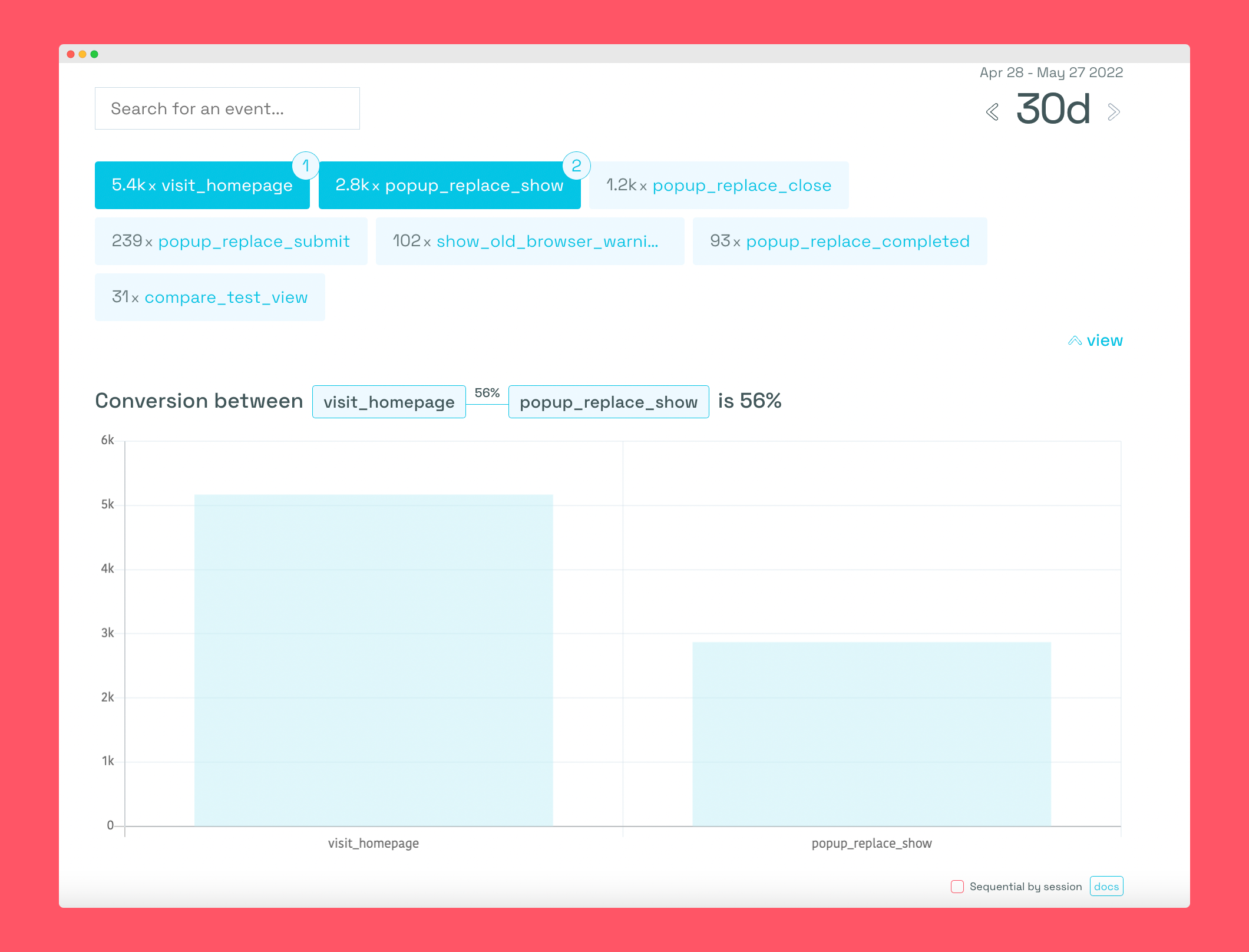Select the popup_replace_completed event chip
Image resolution: width=1249 pixels, height=952 pixels.
[840, 241]
